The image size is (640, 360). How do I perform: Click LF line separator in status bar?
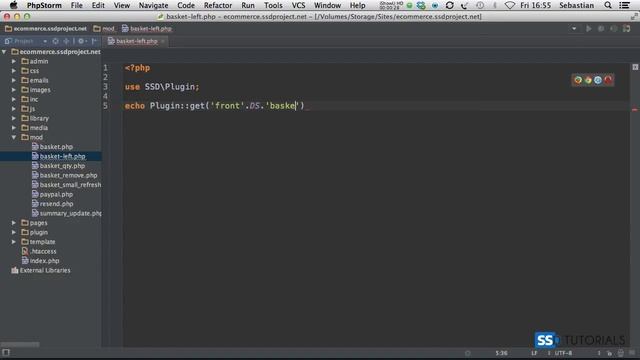point(534,353)
